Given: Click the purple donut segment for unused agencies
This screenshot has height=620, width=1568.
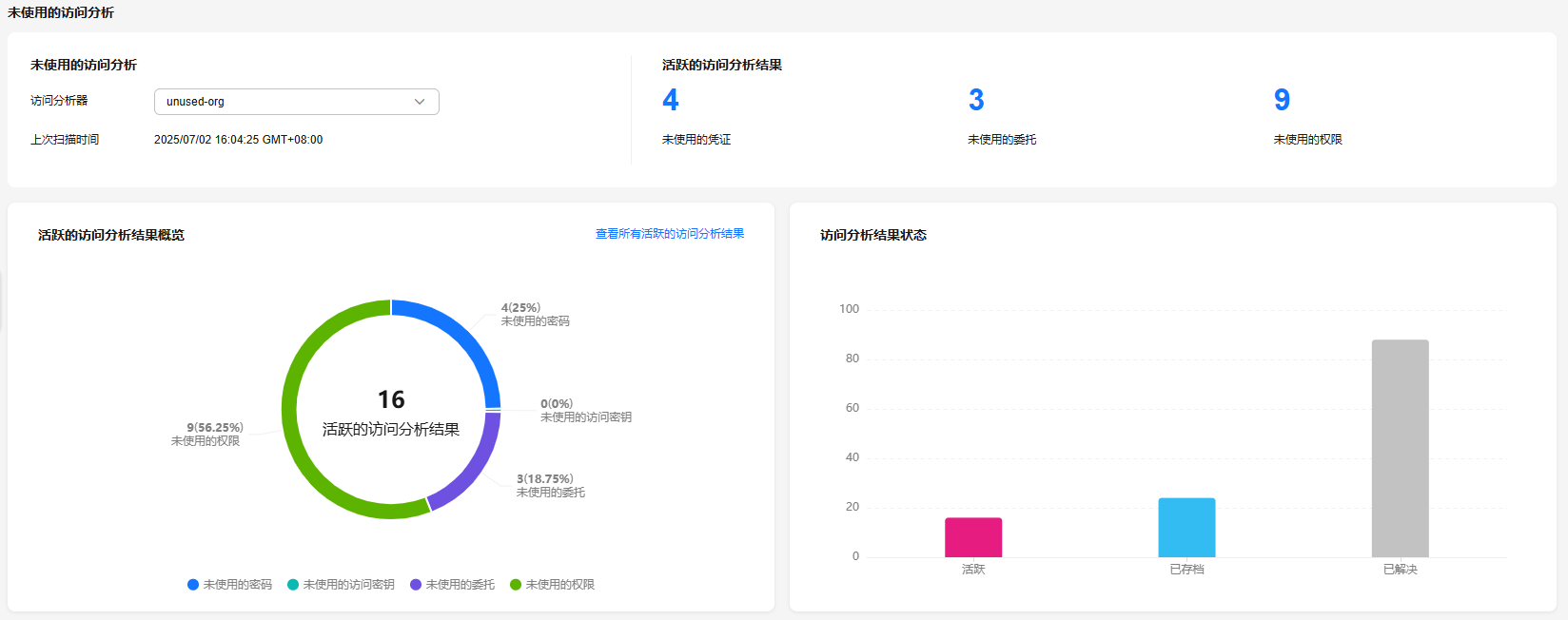Looking at the screenshot, I should pyautogui.click(x=471, y=472).
